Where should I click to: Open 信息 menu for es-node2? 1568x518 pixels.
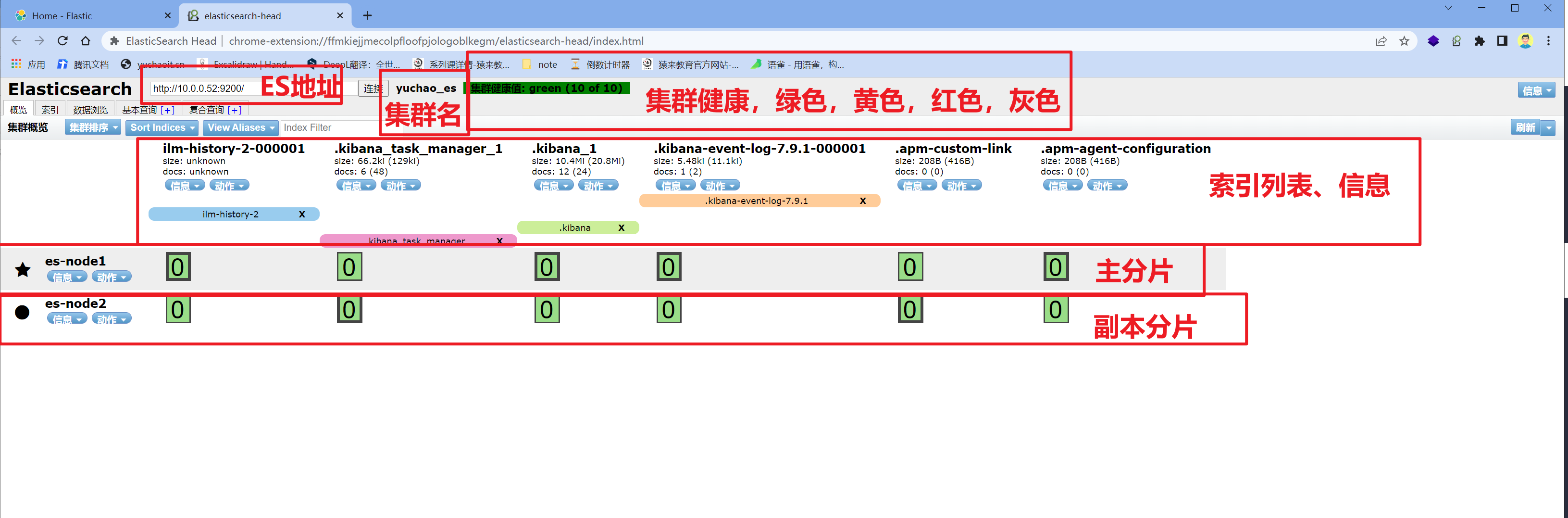(66, 319)
